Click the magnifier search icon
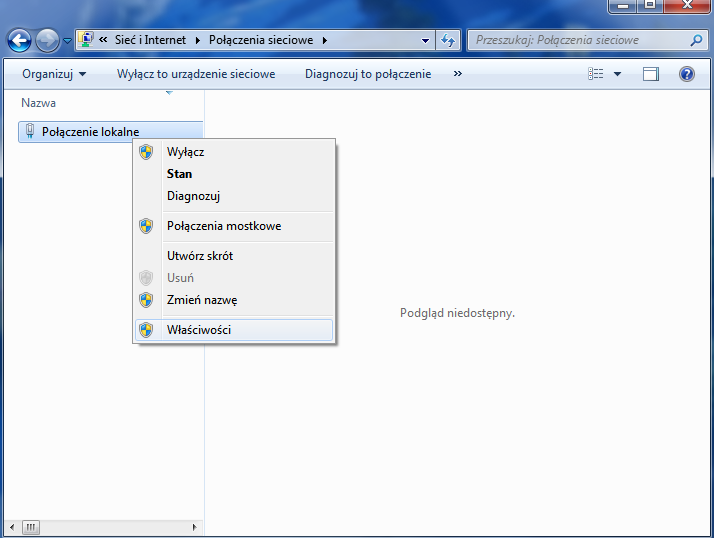The image size is (714, 538). 696,41
